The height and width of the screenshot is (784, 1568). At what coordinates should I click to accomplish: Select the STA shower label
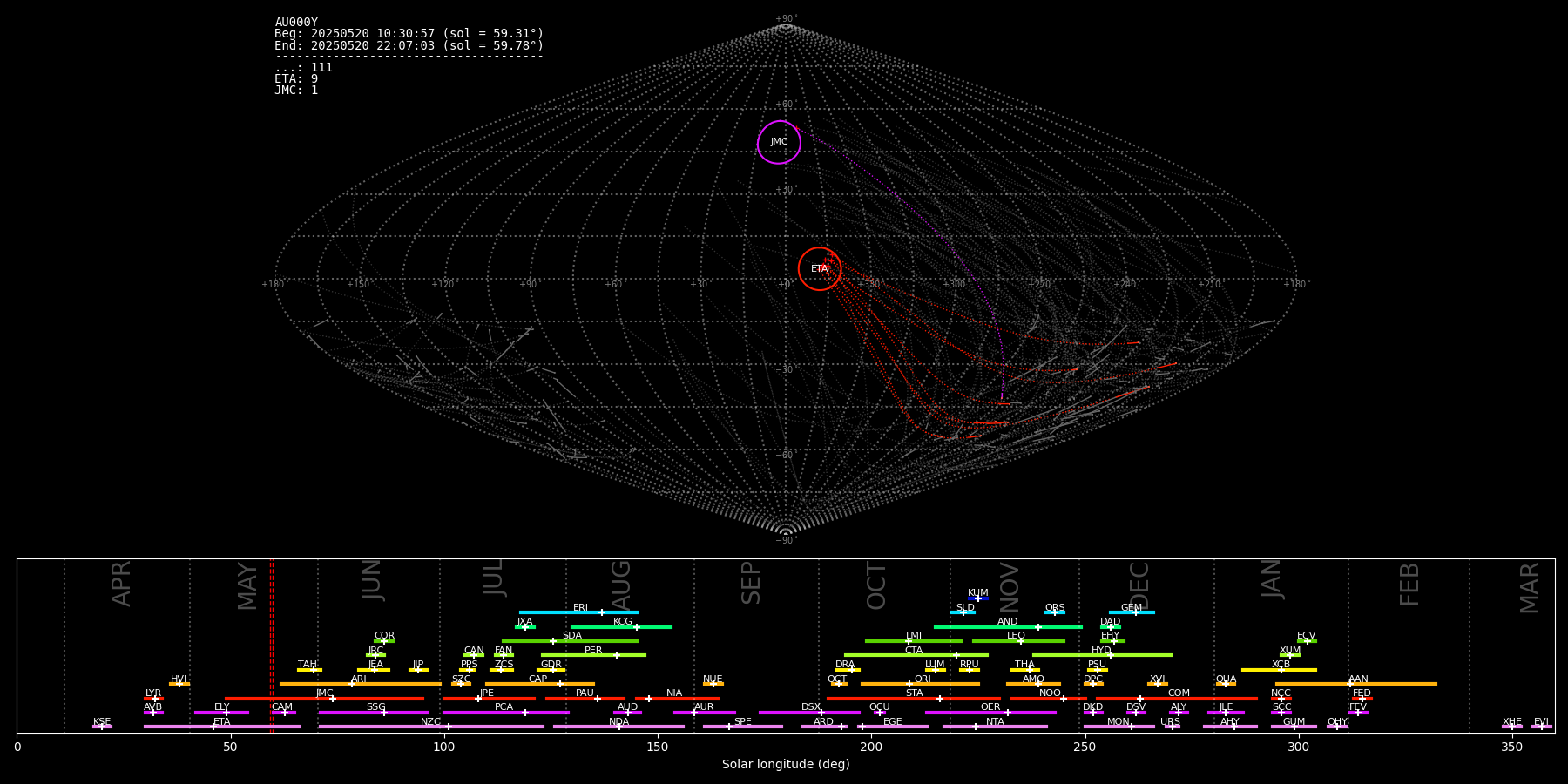coord(915,693)
